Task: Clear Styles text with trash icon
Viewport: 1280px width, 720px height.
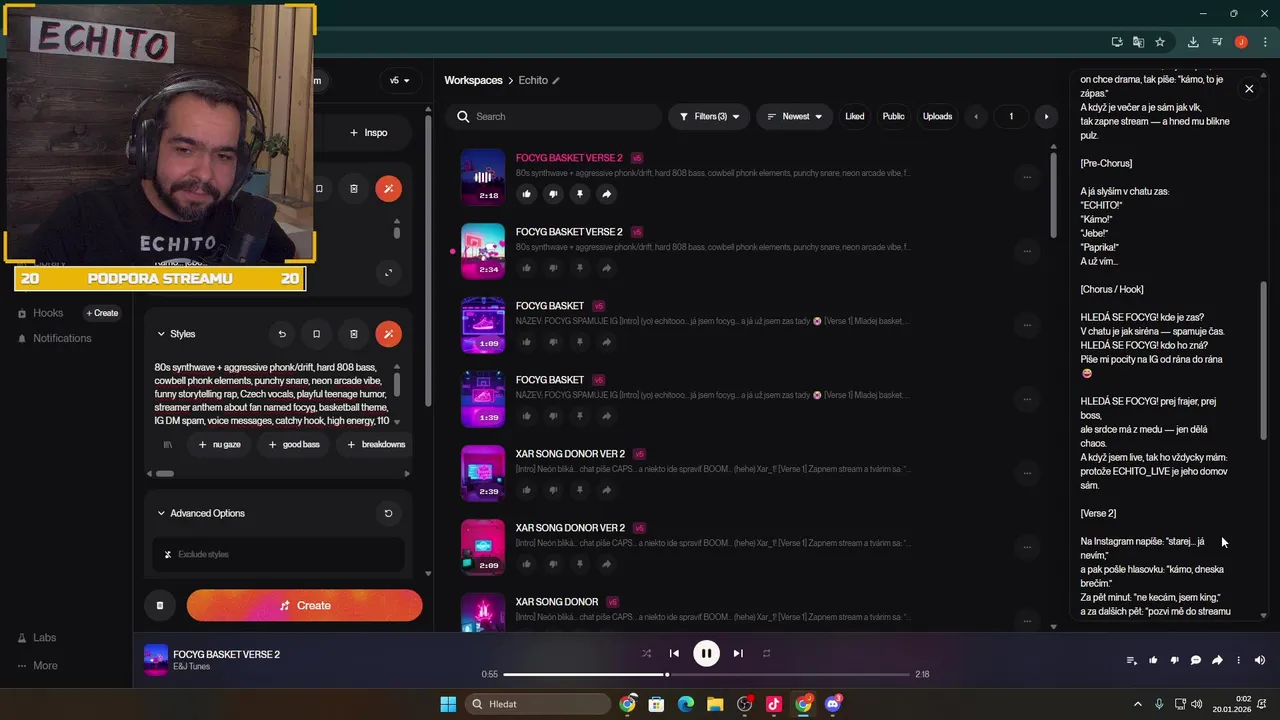Action: 354,334
